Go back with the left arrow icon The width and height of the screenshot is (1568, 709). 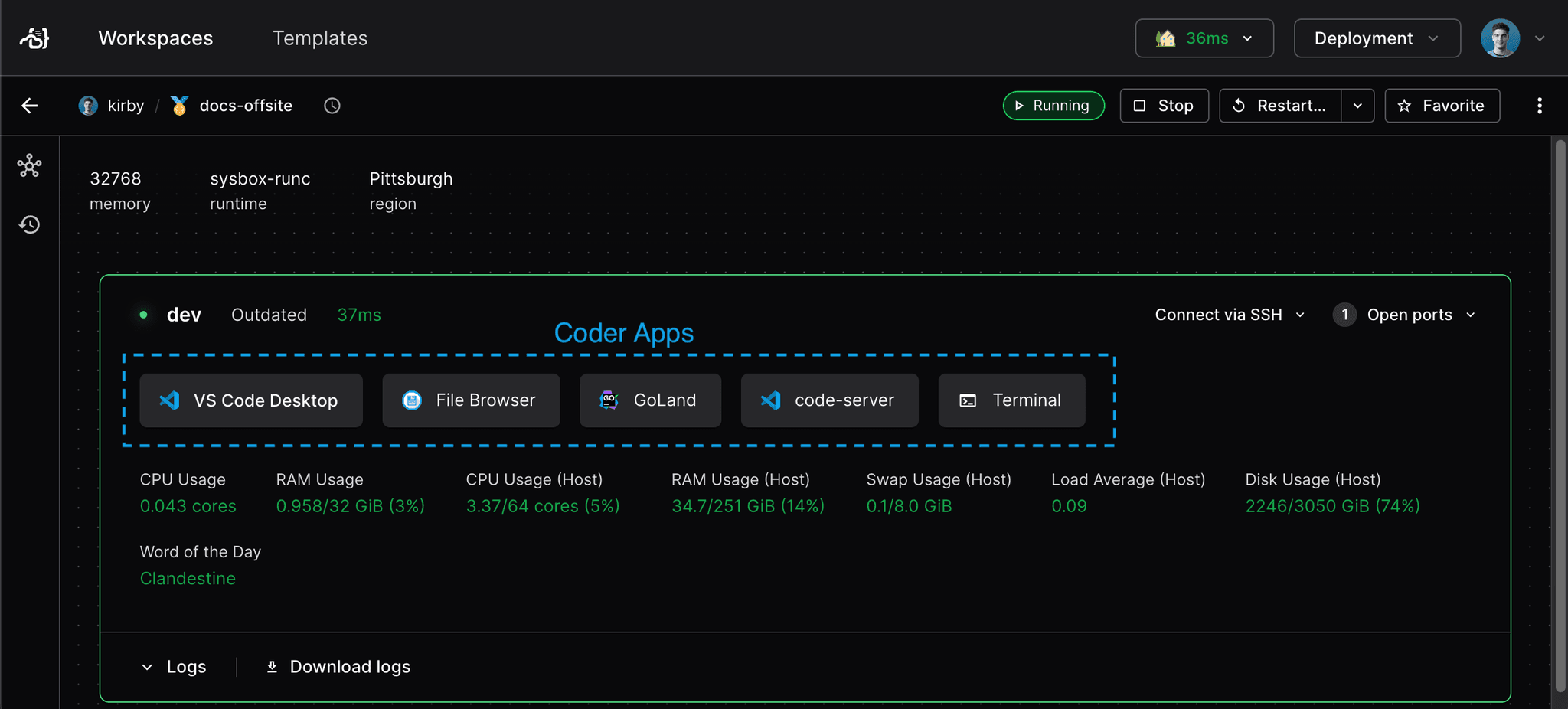tap(30, 106)
